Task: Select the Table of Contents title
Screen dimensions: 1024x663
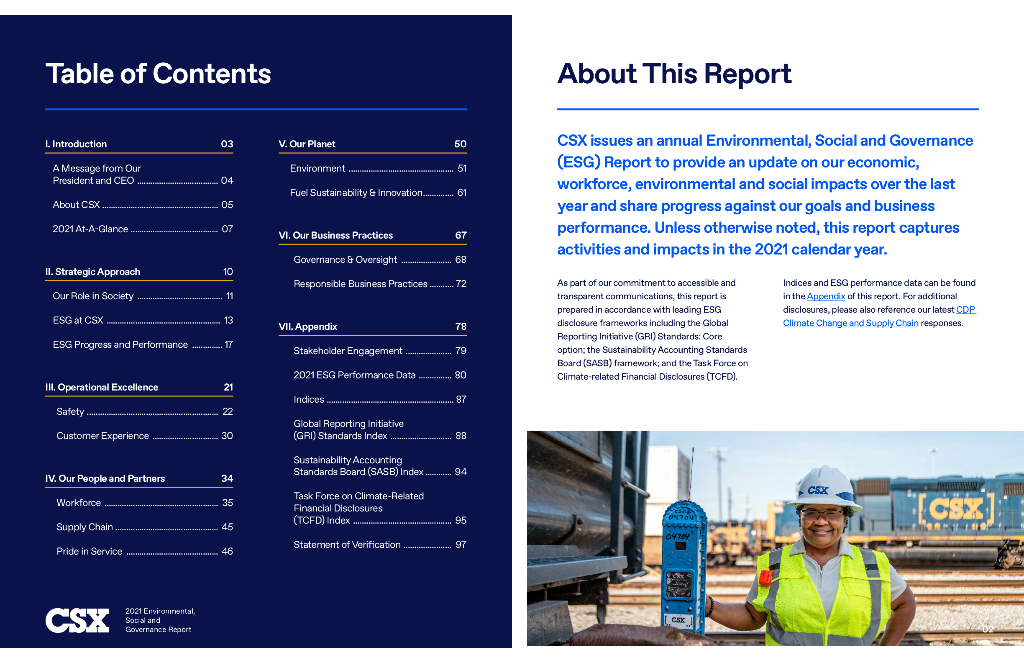Action: click(x=158, y=74)
